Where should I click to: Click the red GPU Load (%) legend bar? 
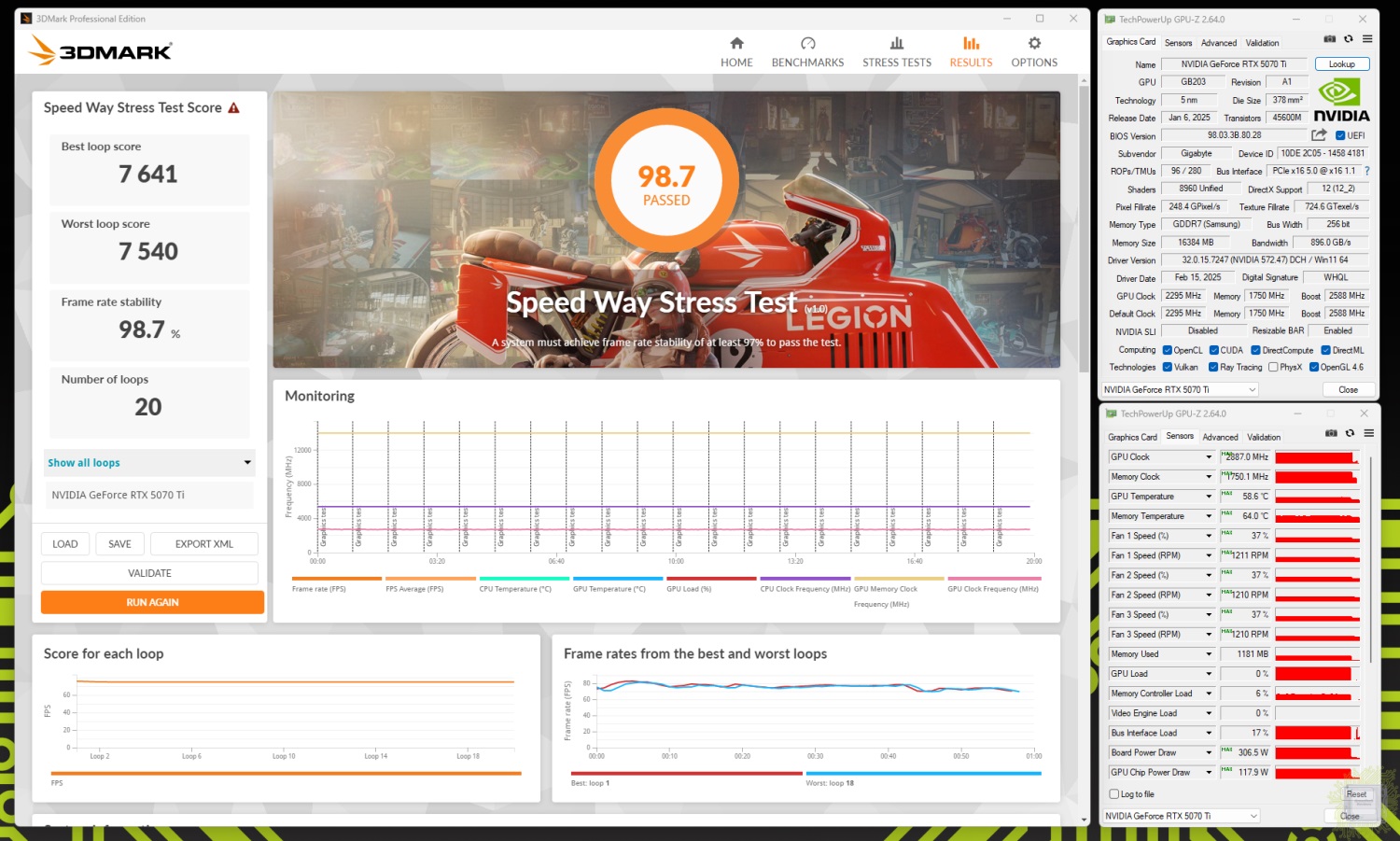tap(711, 579)
